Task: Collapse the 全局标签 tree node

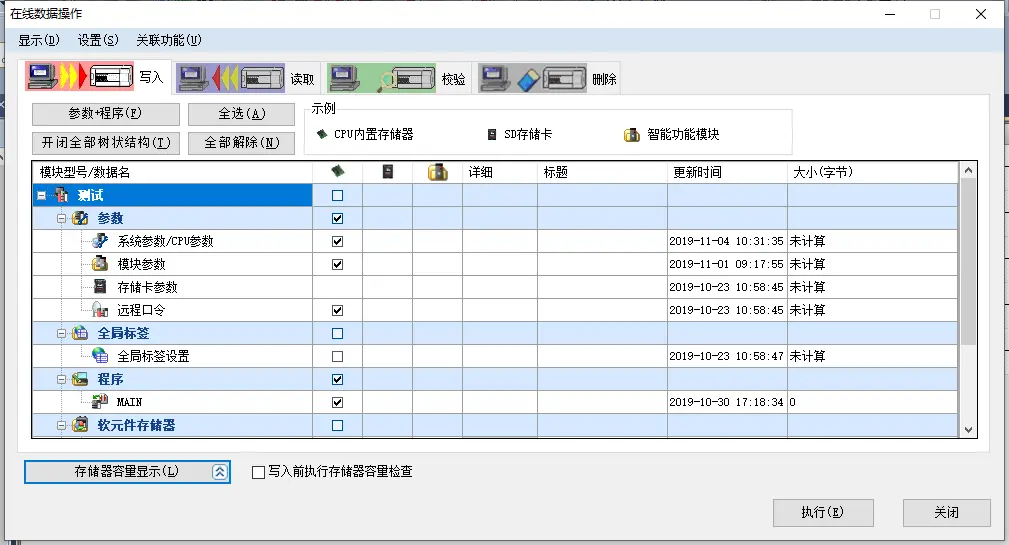Action: 61,333
